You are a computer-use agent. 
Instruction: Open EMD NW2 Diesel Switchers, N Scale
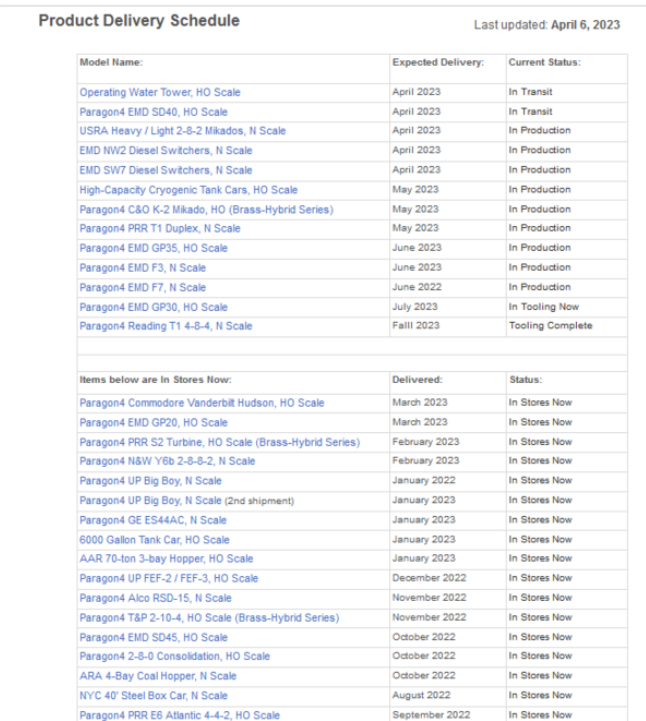pos(166,151)
